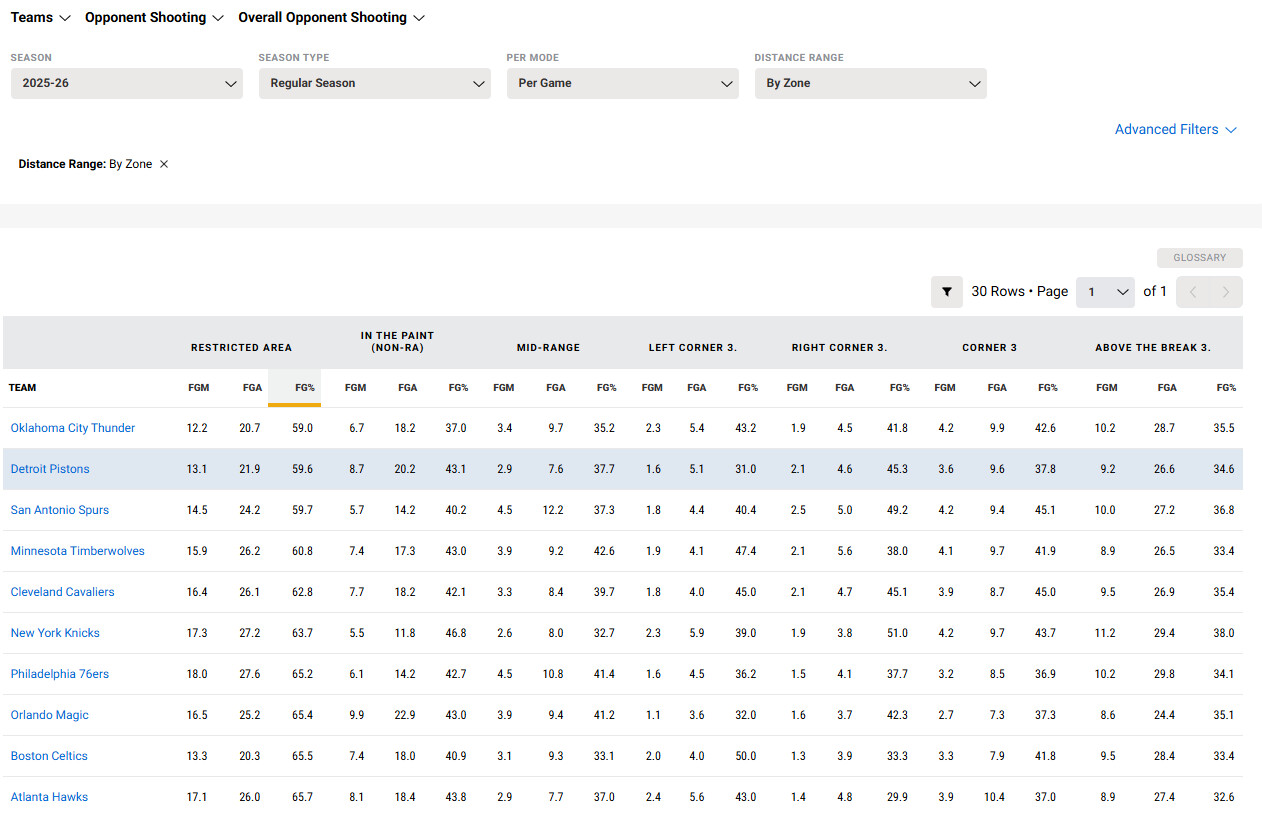Open the Distance Range dropdown

[x=871, y=83]
